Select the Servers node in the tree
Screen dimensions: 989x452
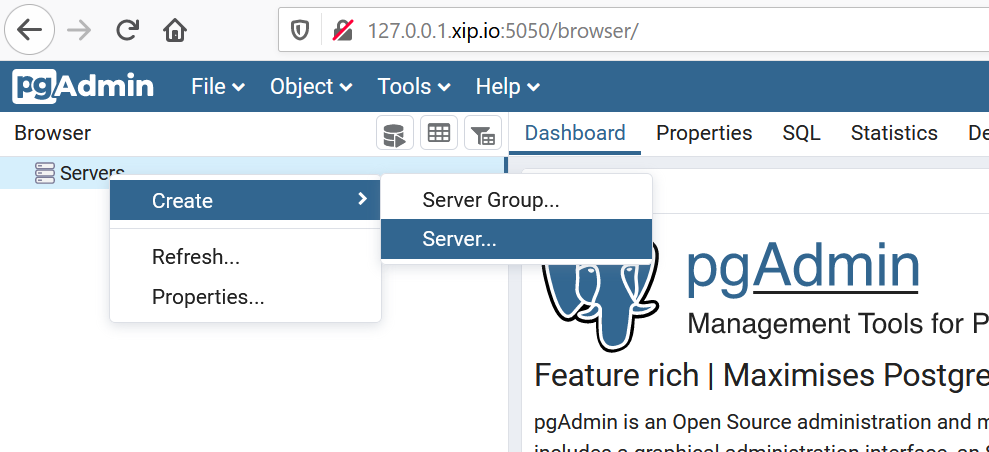(x=92, y=173)
